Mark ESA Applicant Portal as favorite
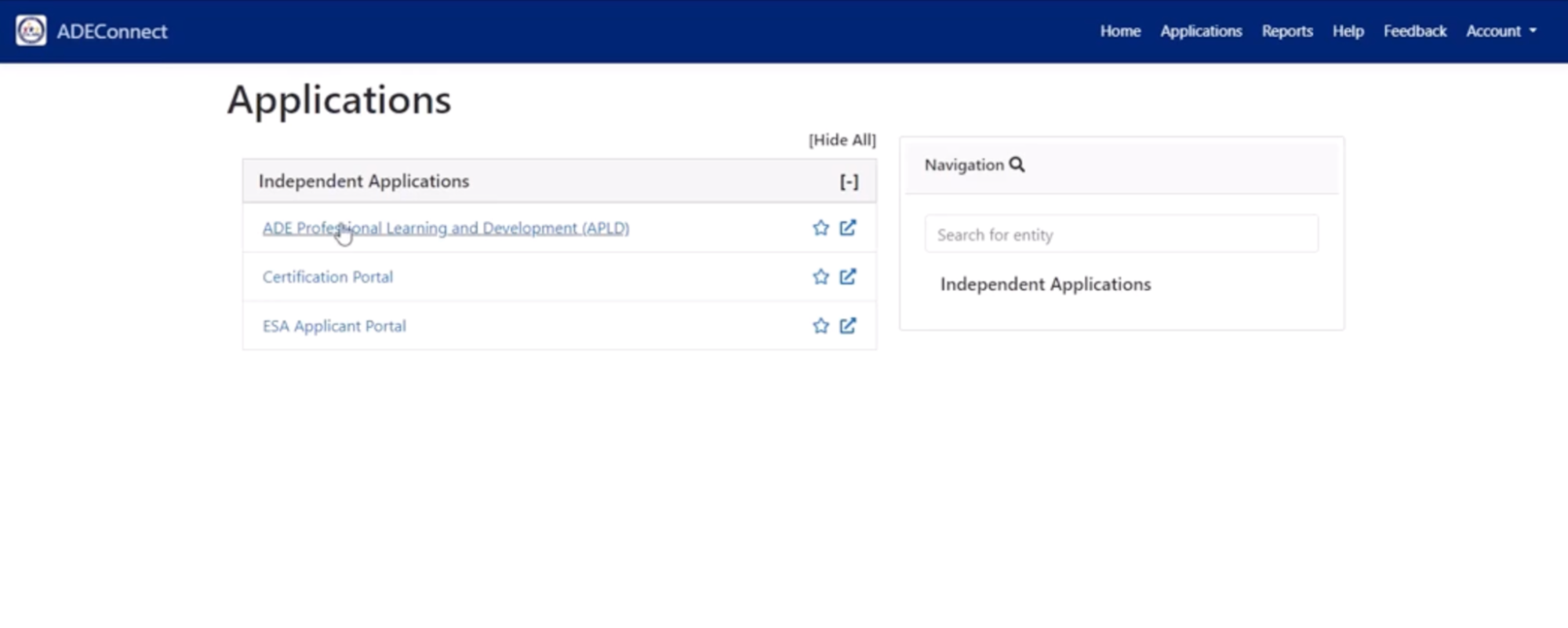 [x=820, y=326]
